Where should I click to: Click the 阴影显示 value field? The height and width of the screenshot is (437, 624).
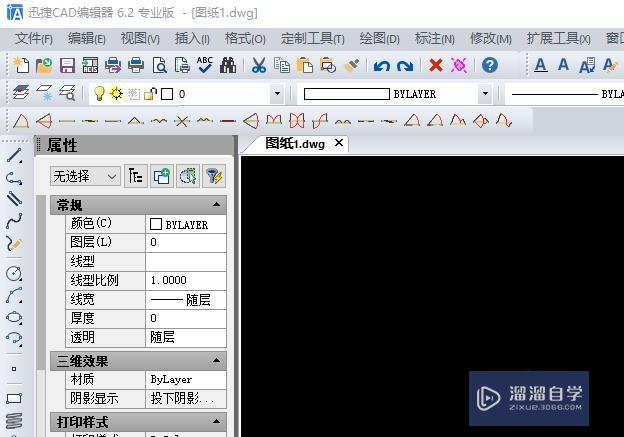pos(186,398)
